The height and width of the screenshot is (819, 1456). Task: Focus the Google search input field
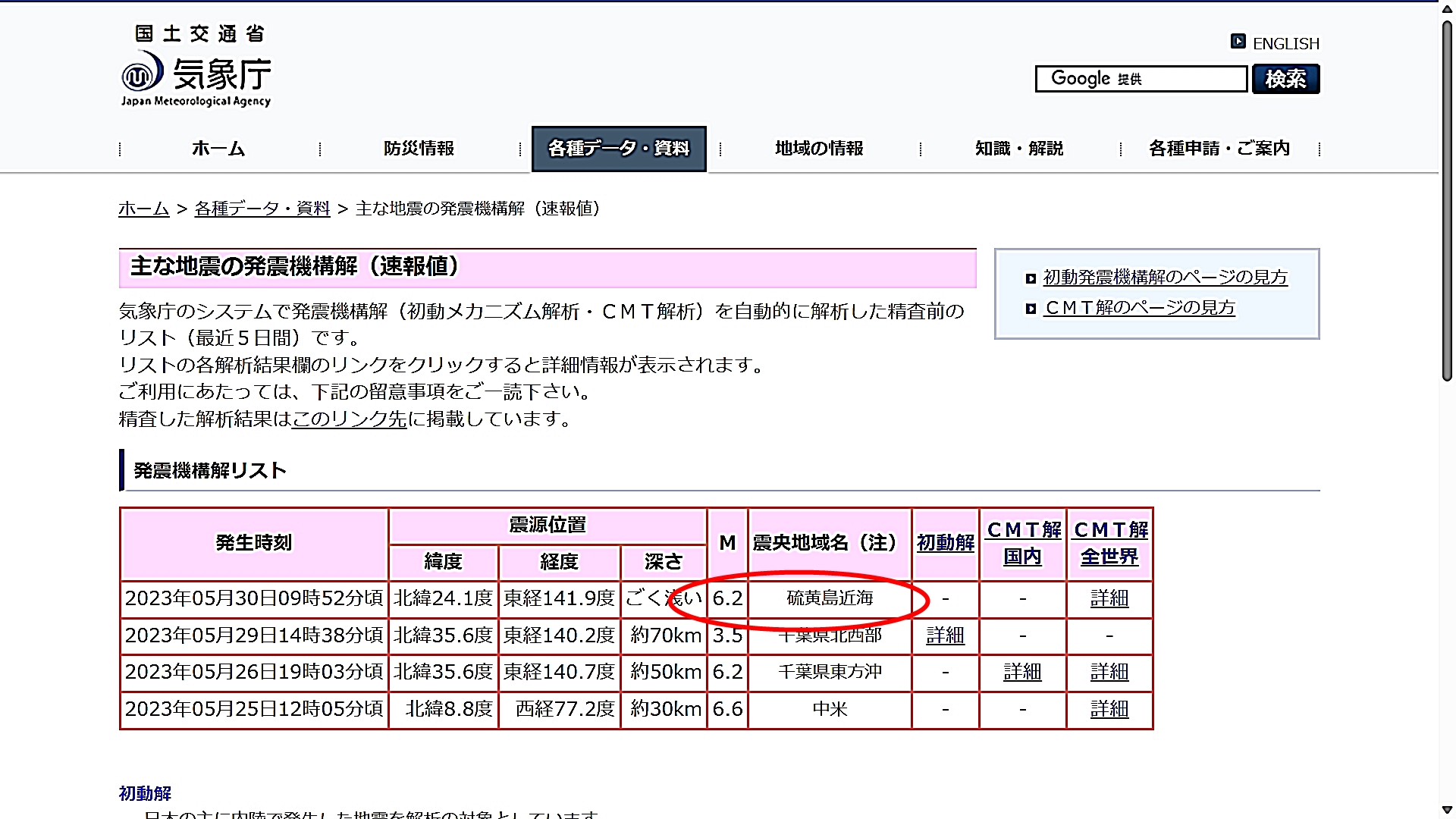[x=1141, y=79]
